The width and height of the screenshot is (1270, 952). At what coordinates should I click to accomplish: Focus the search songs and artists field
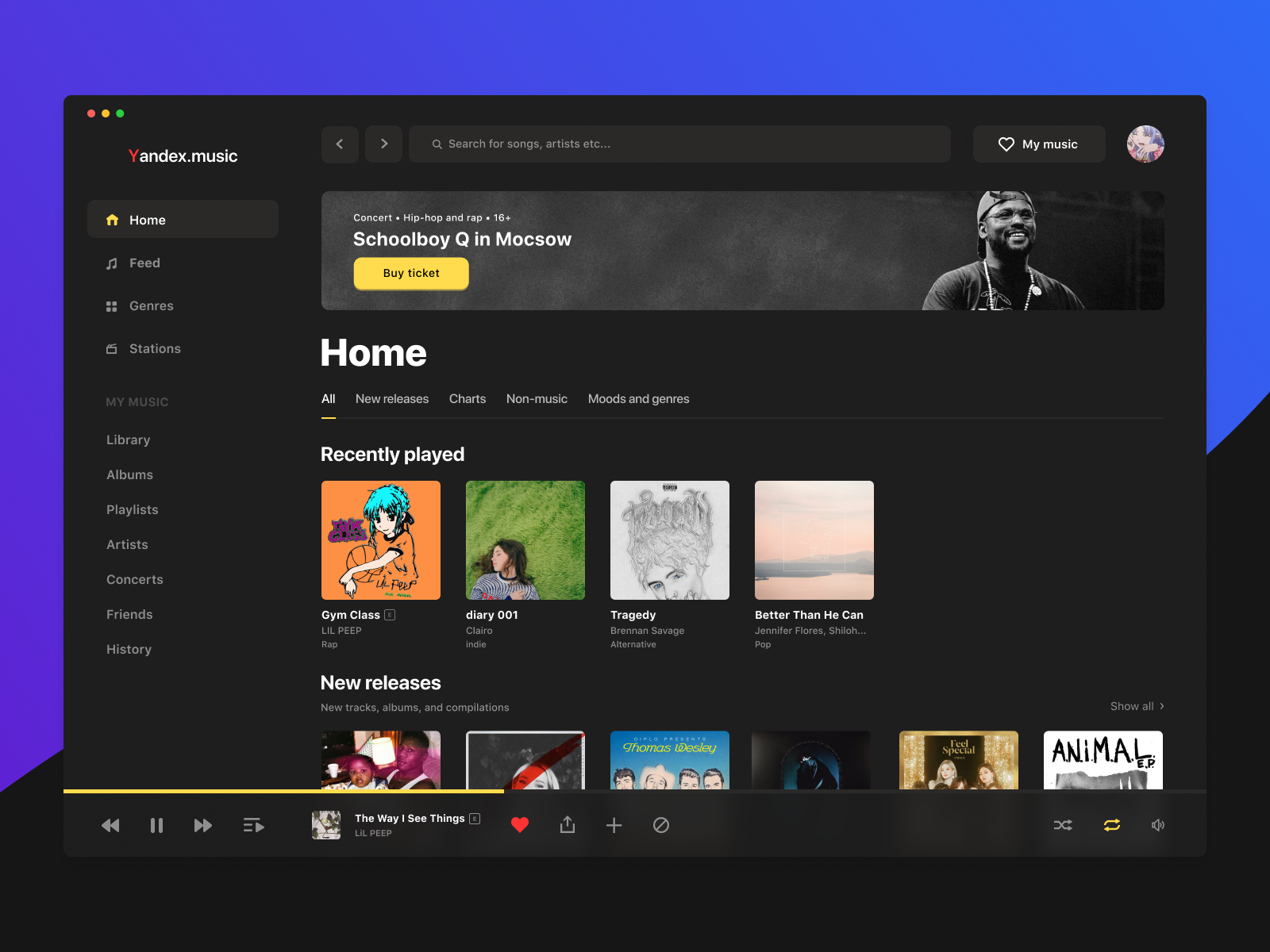click(x=679, y=144)
